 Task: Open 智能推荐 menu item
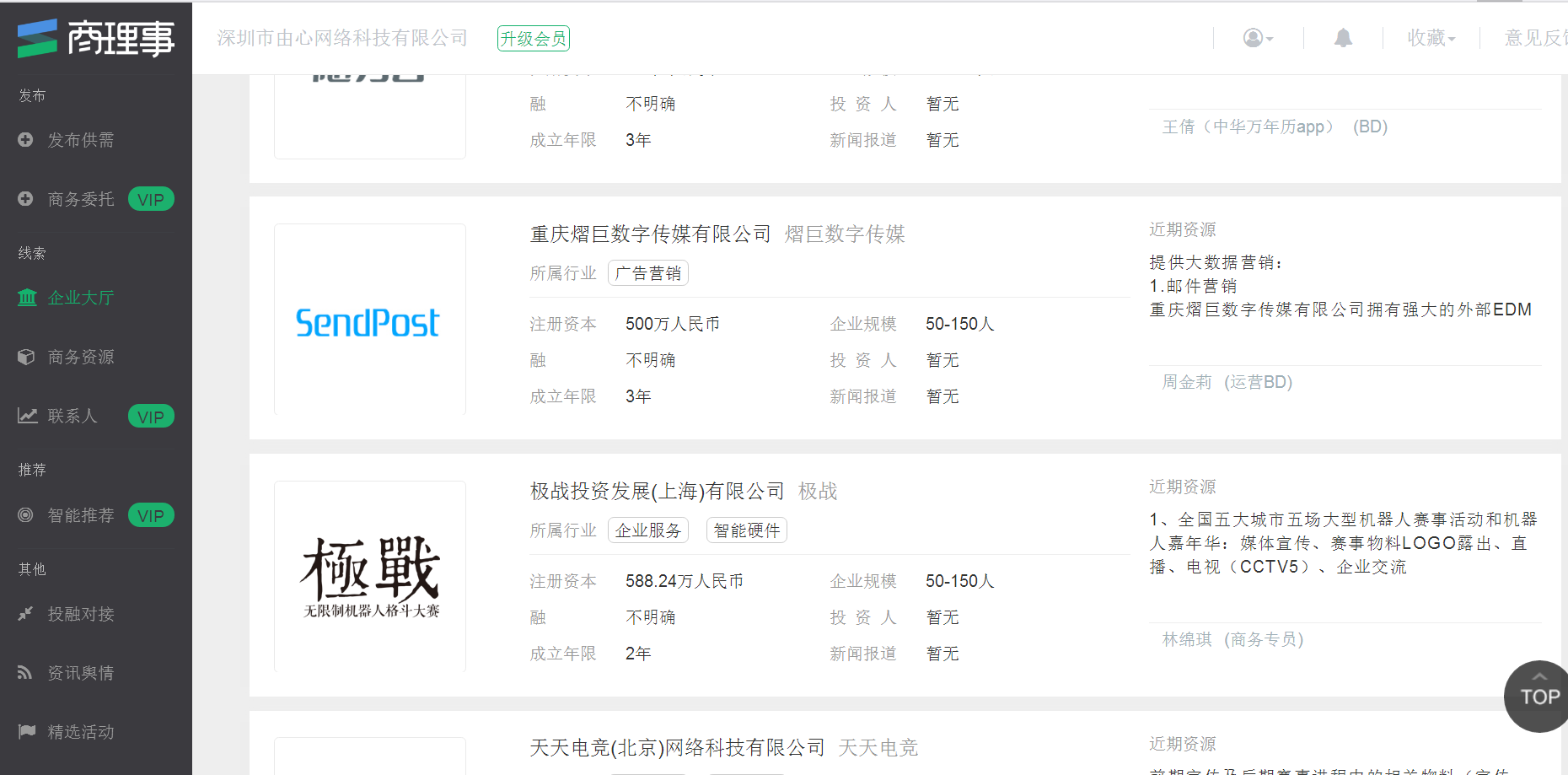(81, 515)
